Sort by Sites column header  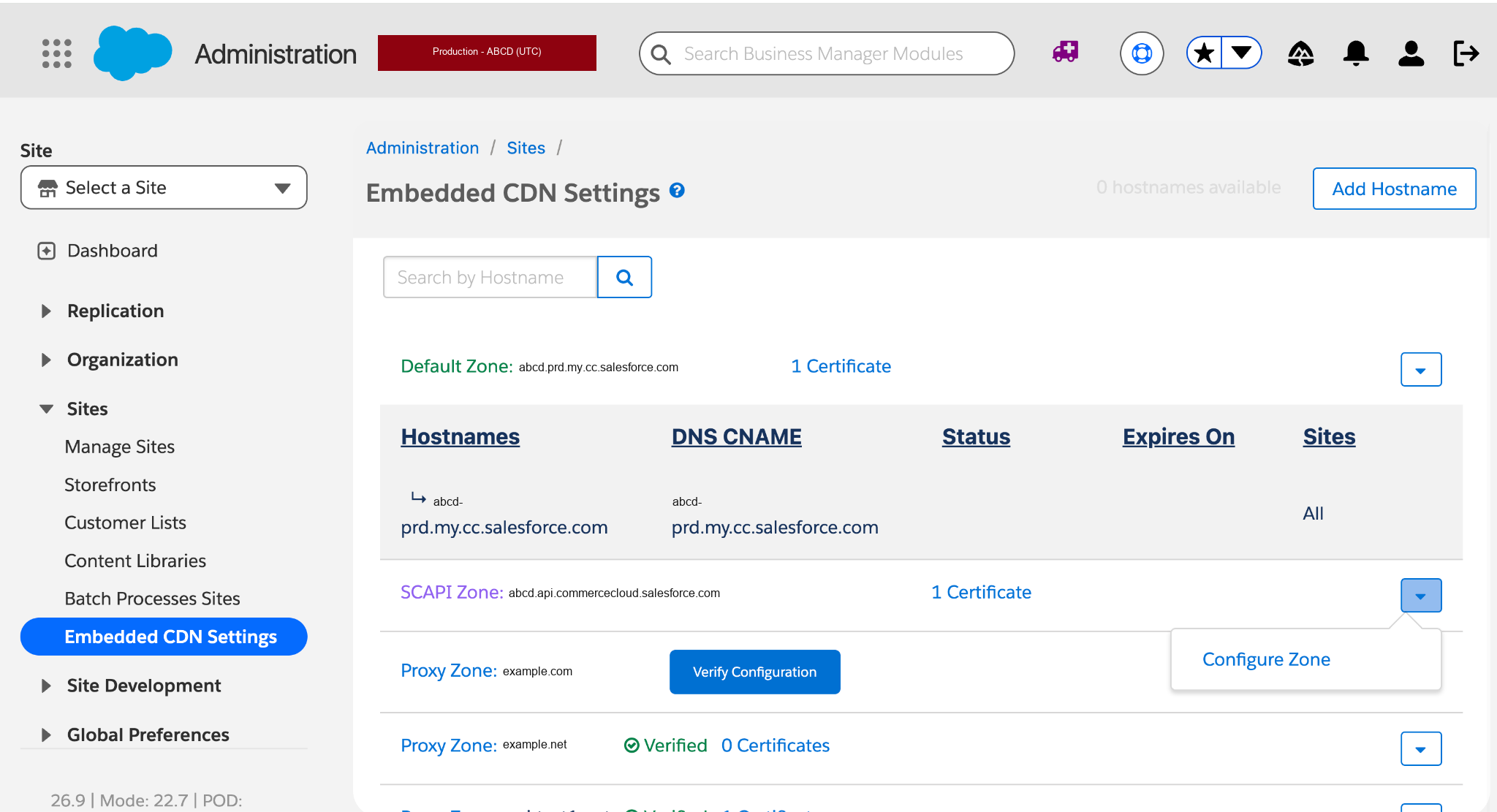point(1329,436)
